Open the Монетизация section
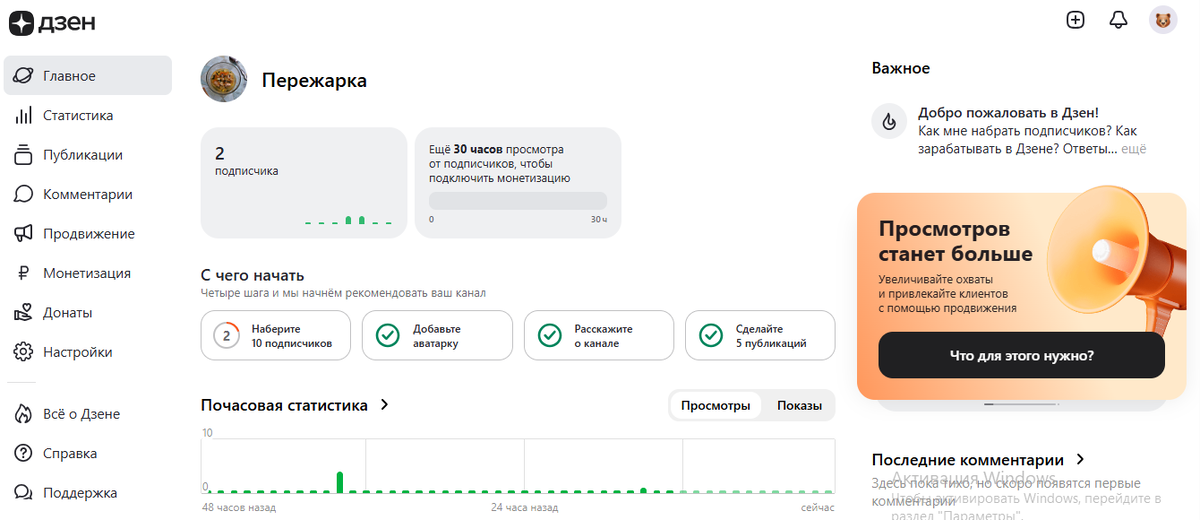 [88, 273]
